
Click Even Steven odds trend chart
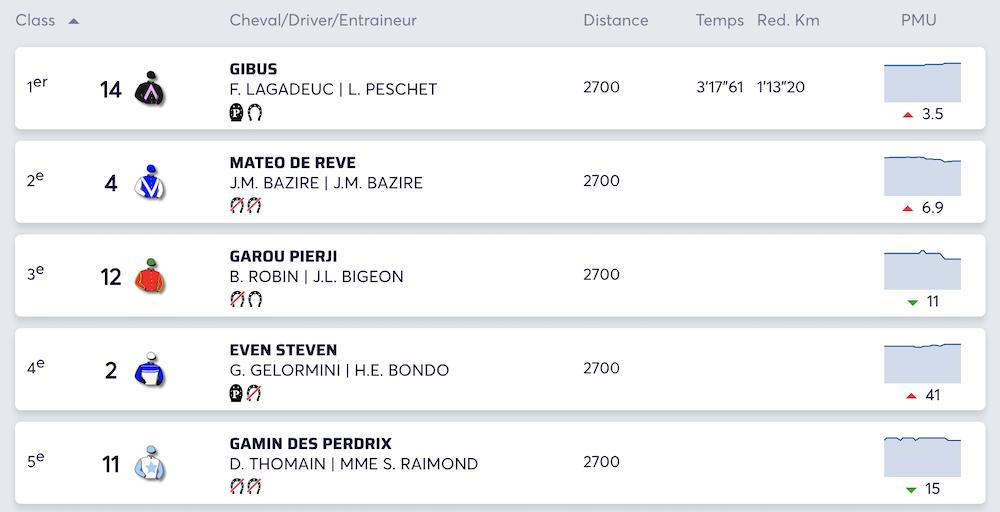click(x=922, y=363)
